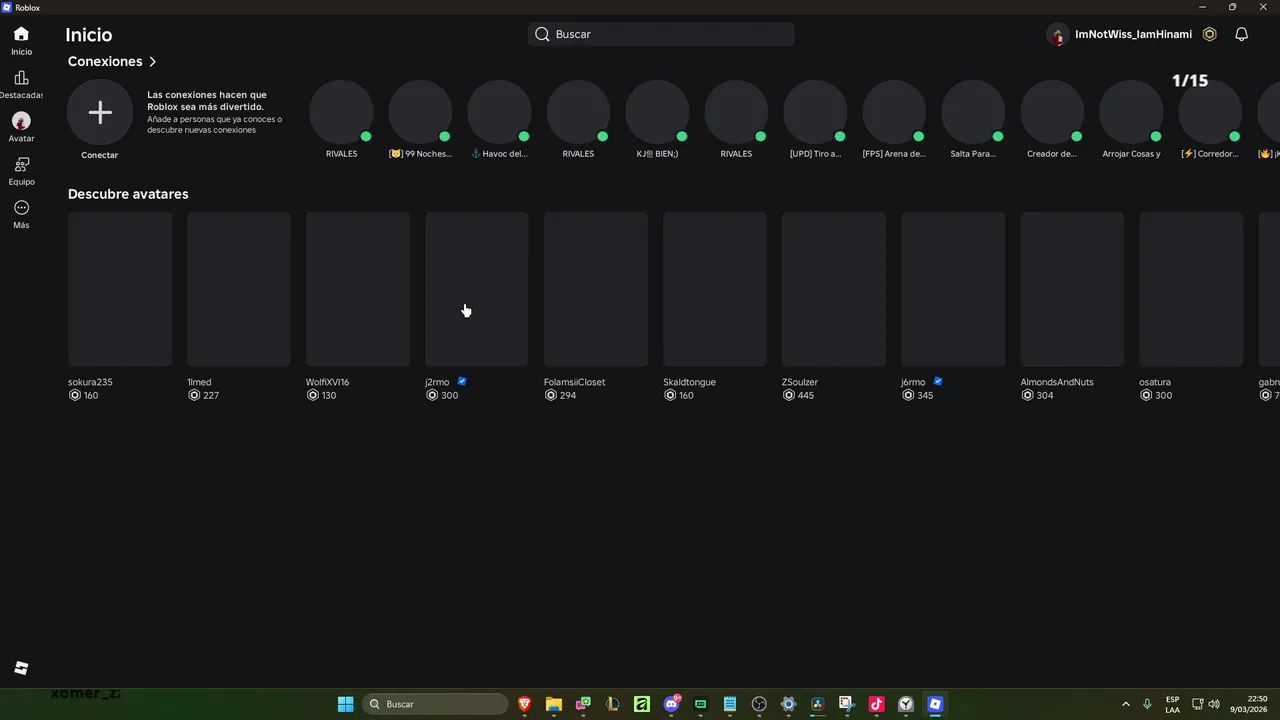
Task: Click the microphone tray icon
Action: [x=1147, y=704]
